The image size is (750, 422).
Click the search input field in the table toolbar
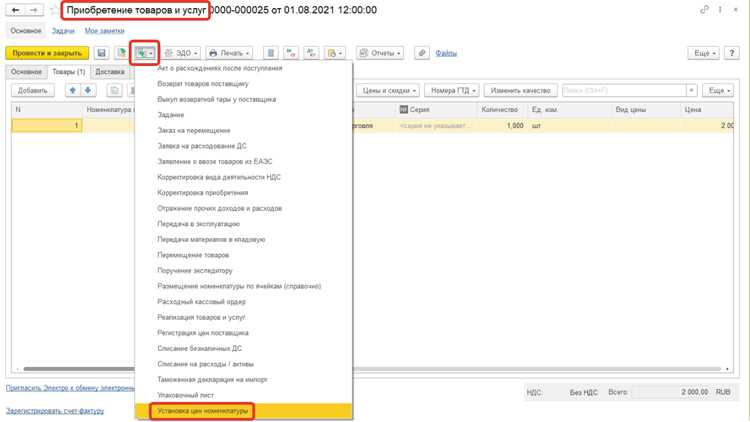click(x=625, y=90)
